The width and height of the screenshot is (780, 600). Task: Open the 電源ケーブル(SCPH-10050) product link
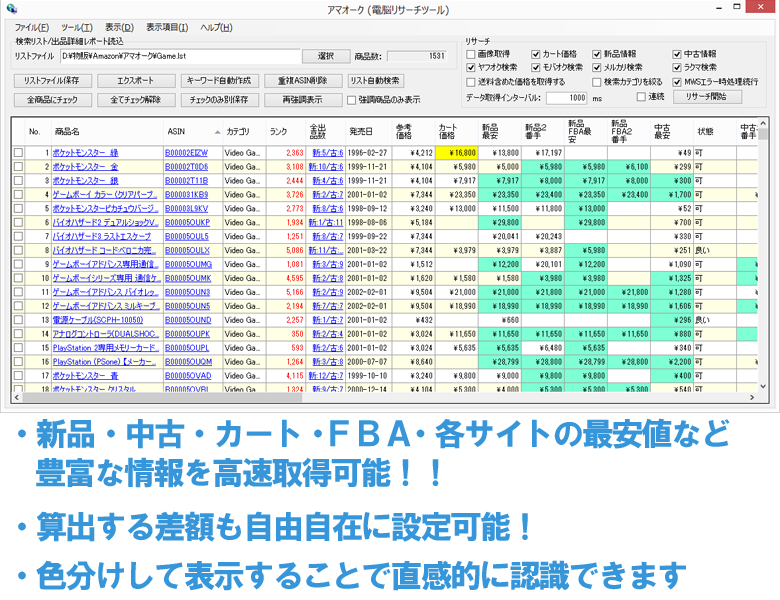[x=98, y=320]
